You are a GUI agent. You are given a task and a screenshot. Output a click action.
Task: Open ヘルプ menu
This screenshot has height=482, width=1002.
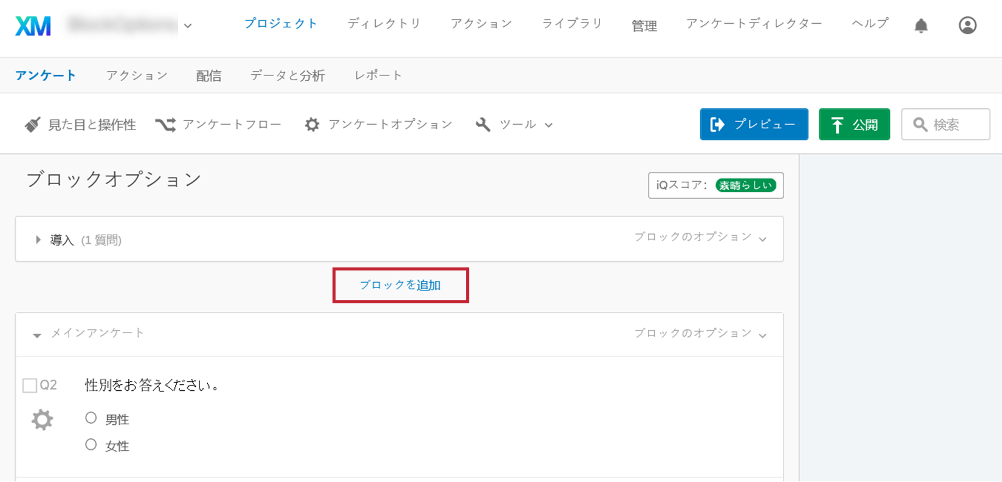coord(870,24)
